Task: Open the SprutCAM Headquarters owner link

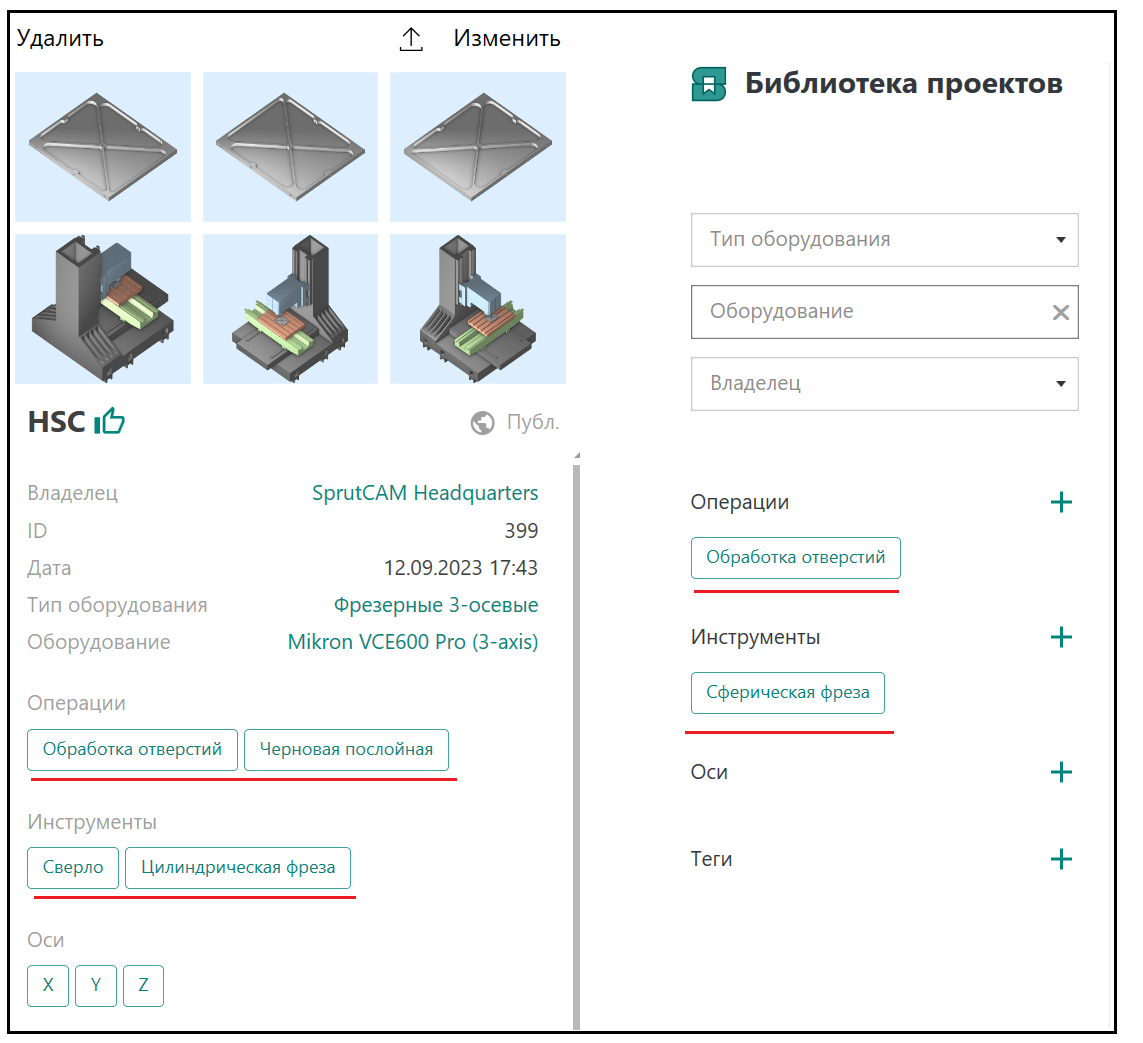Action: click(425, 493)
